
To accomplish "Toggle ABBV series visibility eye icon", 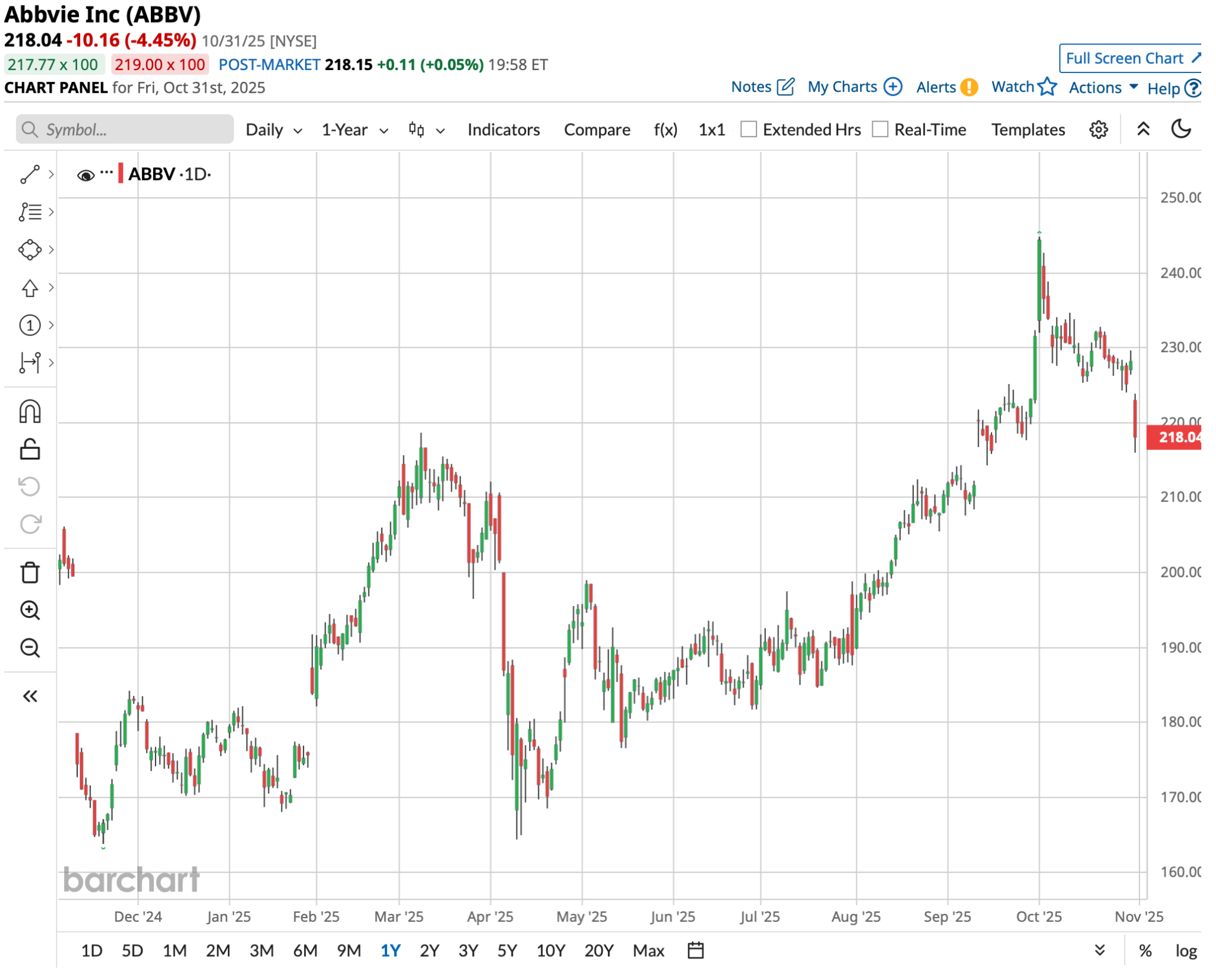I will coord(85,175).
